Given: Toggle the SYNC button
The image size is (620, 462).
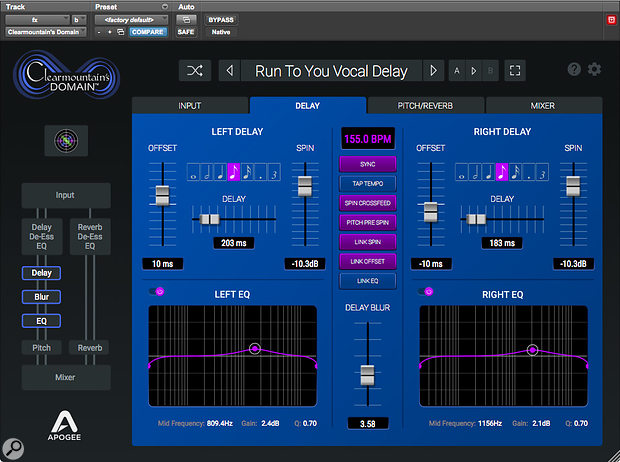Looking at the screenshot, I should coord(368,164).
